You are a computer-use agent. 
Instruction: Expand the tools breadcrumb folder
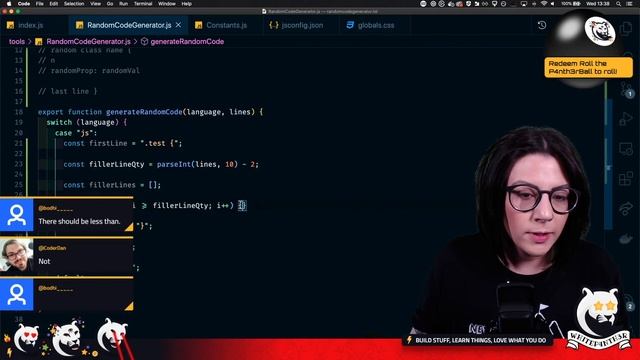point(17,42)
